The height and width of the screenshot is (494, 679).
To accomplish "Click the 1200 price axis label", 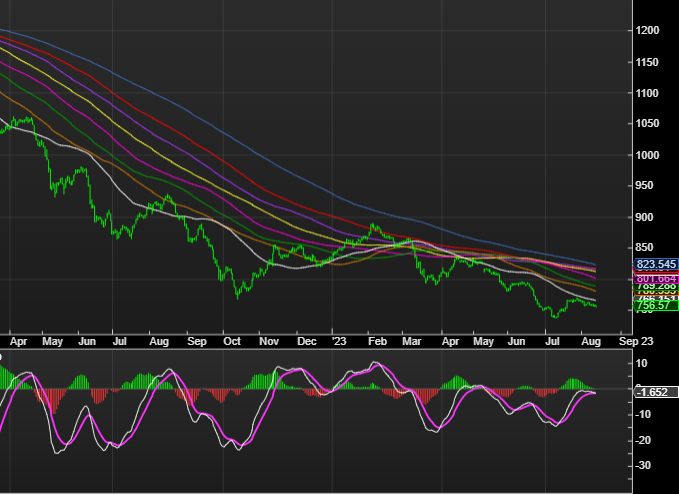I will click(x=647, y=30).
